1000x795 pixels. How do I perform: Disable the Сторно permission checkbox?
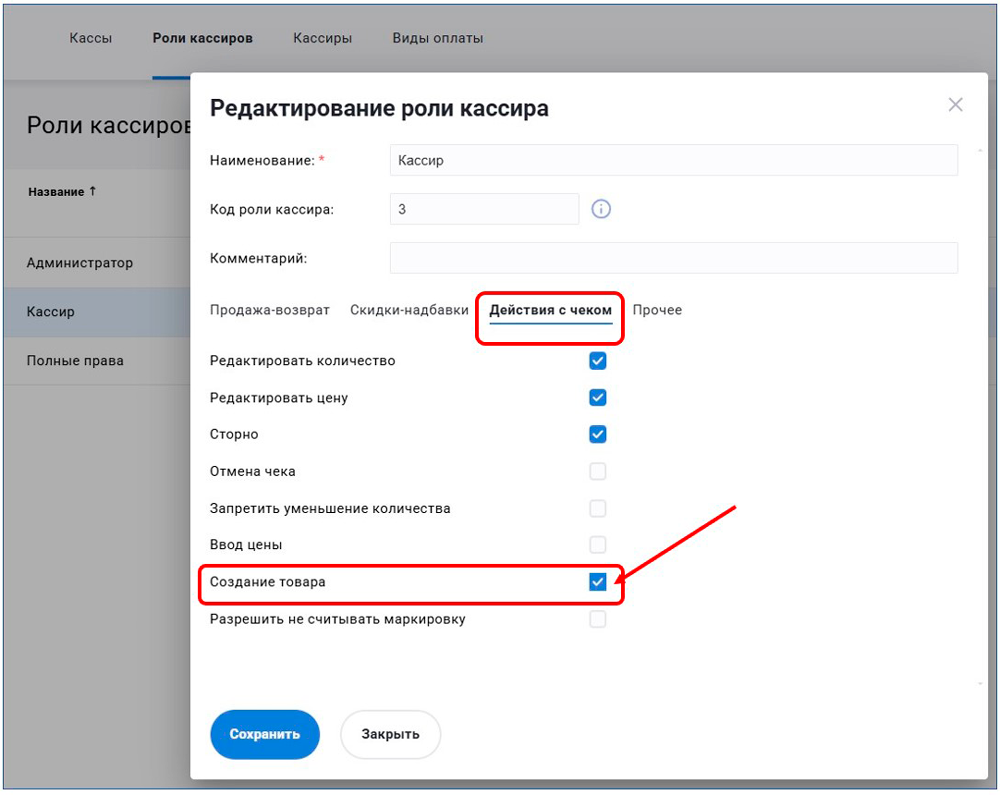point(598,435)
